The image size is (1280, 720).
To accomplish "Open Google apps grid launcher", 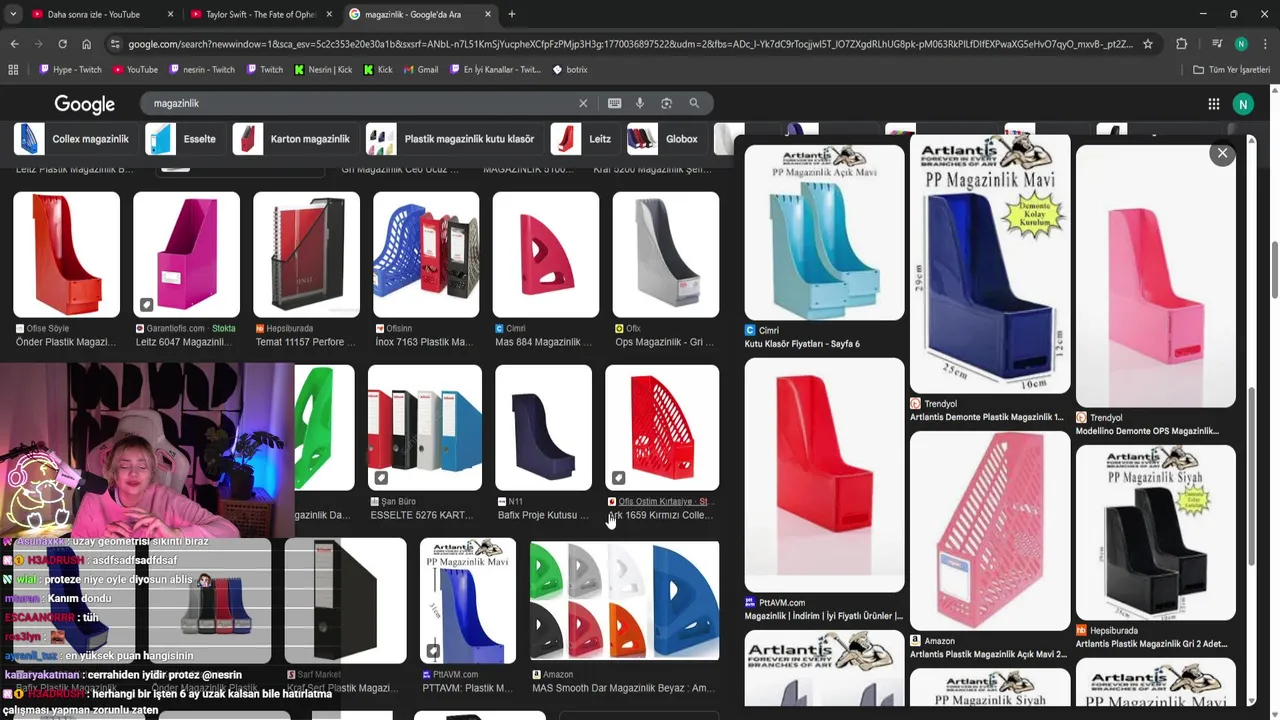I will 1213,104.
